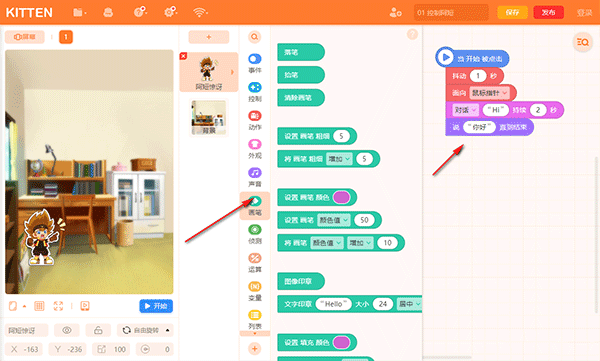600x361 pixels.
Task: Toggle the sprite lock icon
Action: click(98, 330)
